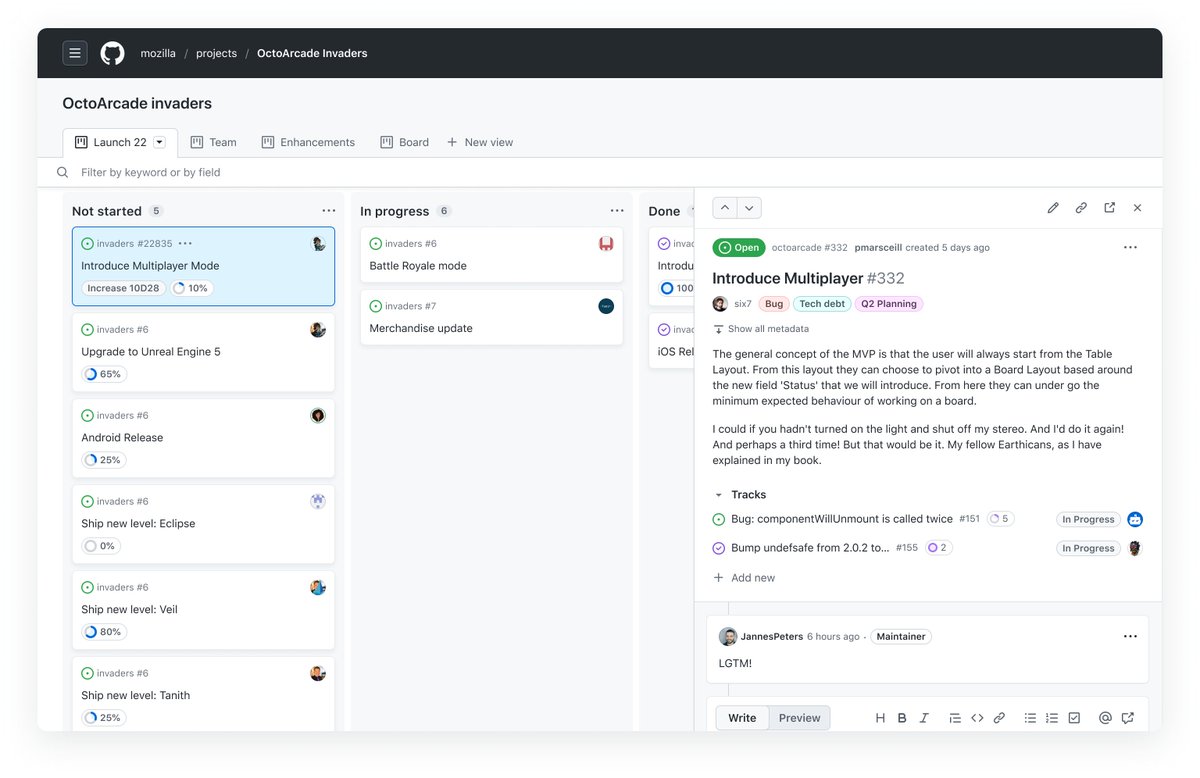Image resolution: width=1200 pixels, height=778 pixels.
Task: Insert link in comment editor
Action: point(999,718)
